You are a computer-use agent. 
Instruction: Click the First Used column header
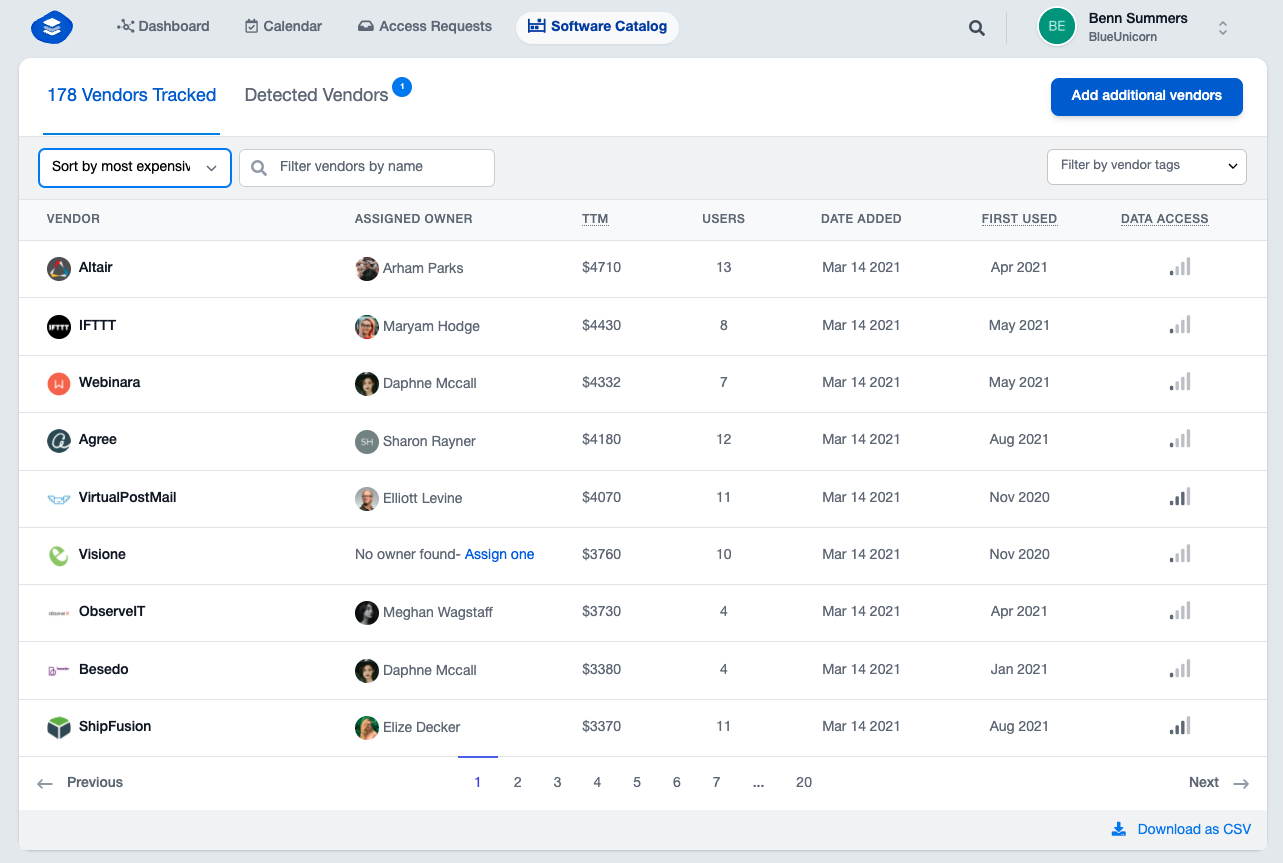tap(1019, 219)
